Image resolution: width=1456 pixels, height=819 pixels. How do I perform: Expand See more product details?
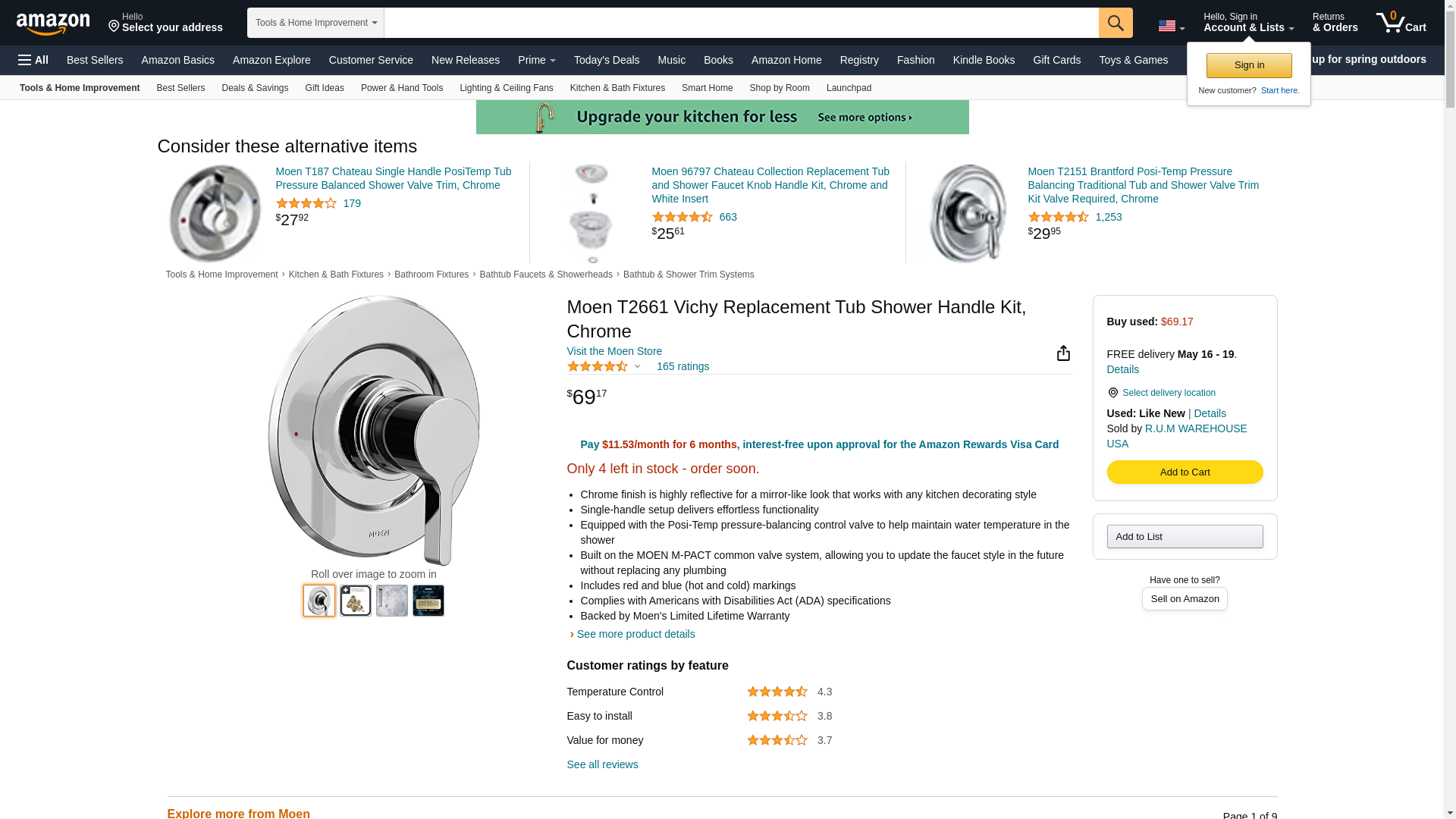635,634
